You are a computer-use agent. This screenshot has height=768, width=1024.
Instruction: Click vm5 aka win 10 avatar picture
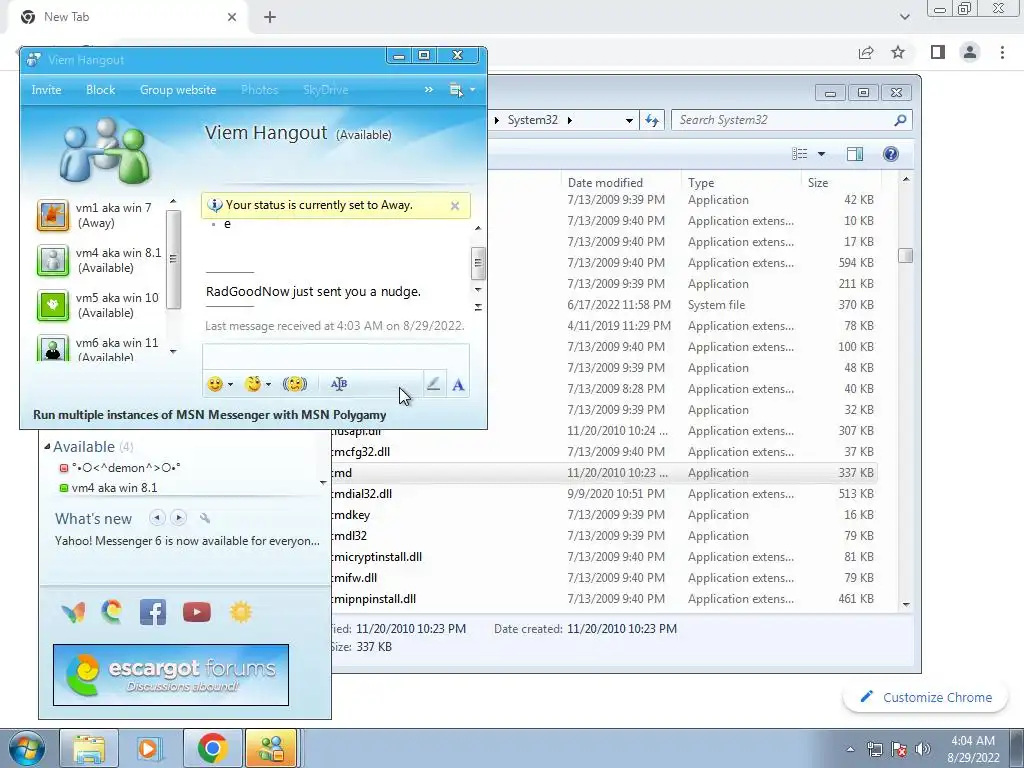tap(52, 306)
